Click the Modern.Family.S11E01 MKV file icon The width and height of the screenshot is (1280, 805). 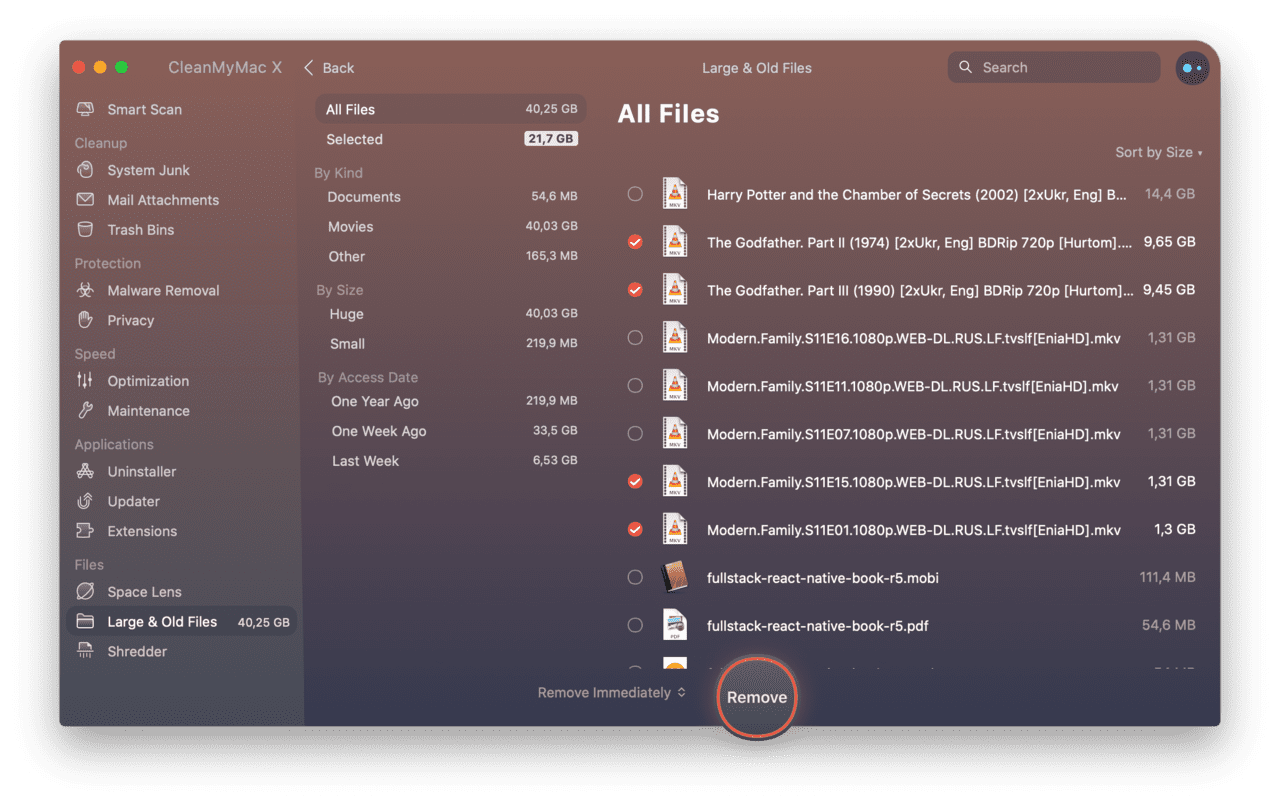(x=676, y=529)
